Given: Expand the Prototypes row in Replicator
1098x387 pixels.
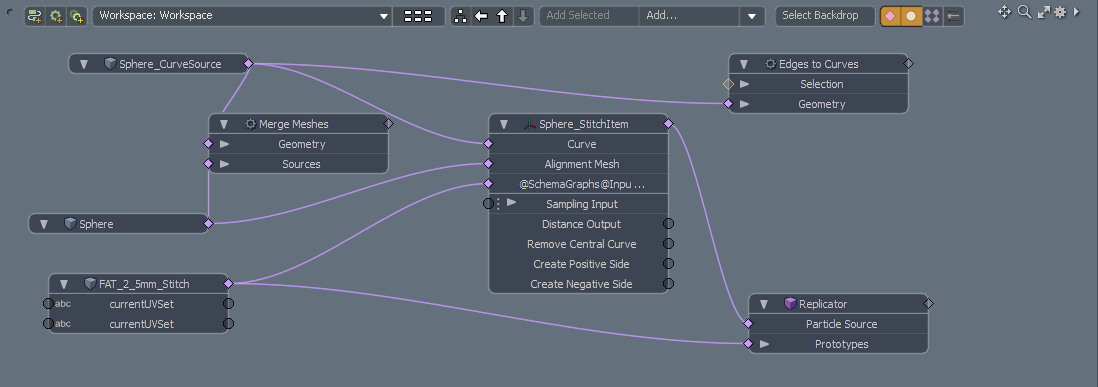Looking at the screenshot, I should point(765,344).
